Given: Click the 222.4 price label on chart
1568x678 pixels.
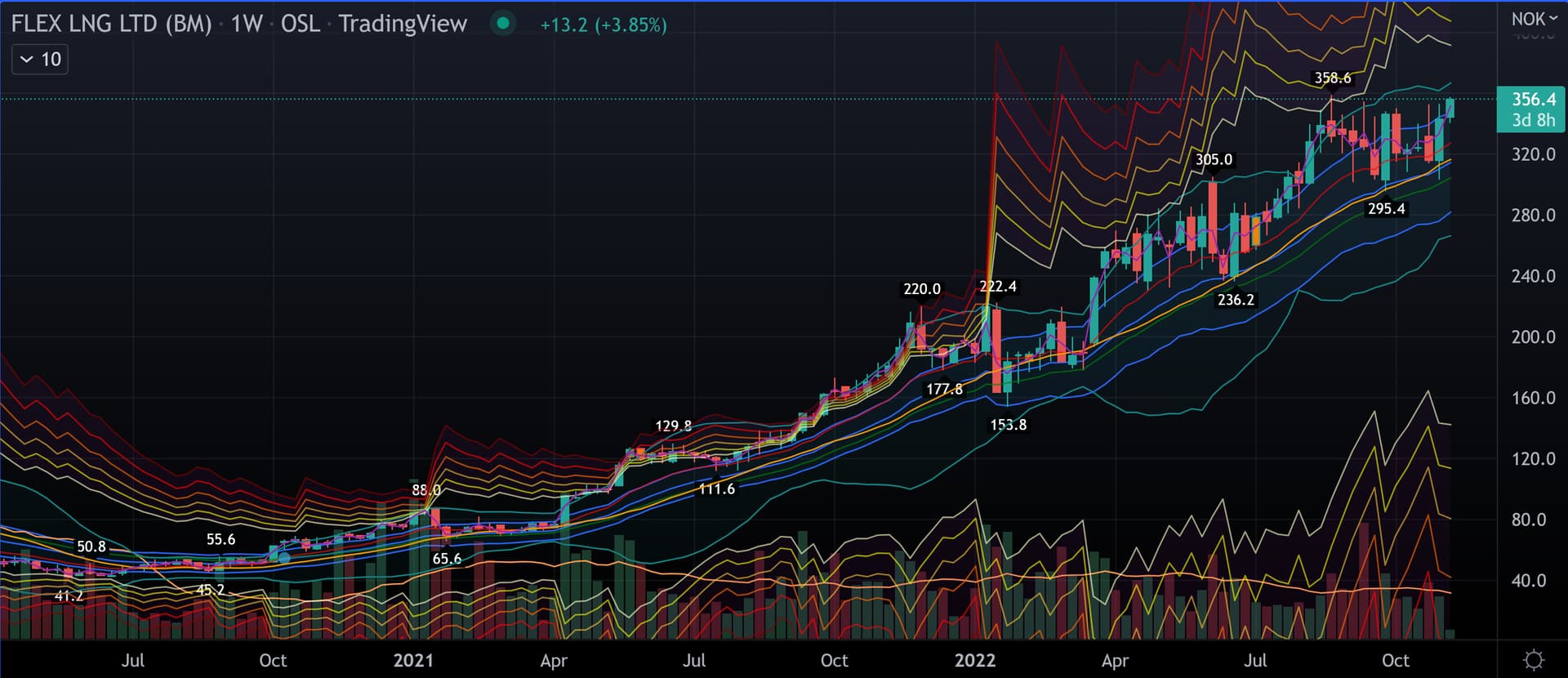Looking at the screenshot, I should pos(997,287).
